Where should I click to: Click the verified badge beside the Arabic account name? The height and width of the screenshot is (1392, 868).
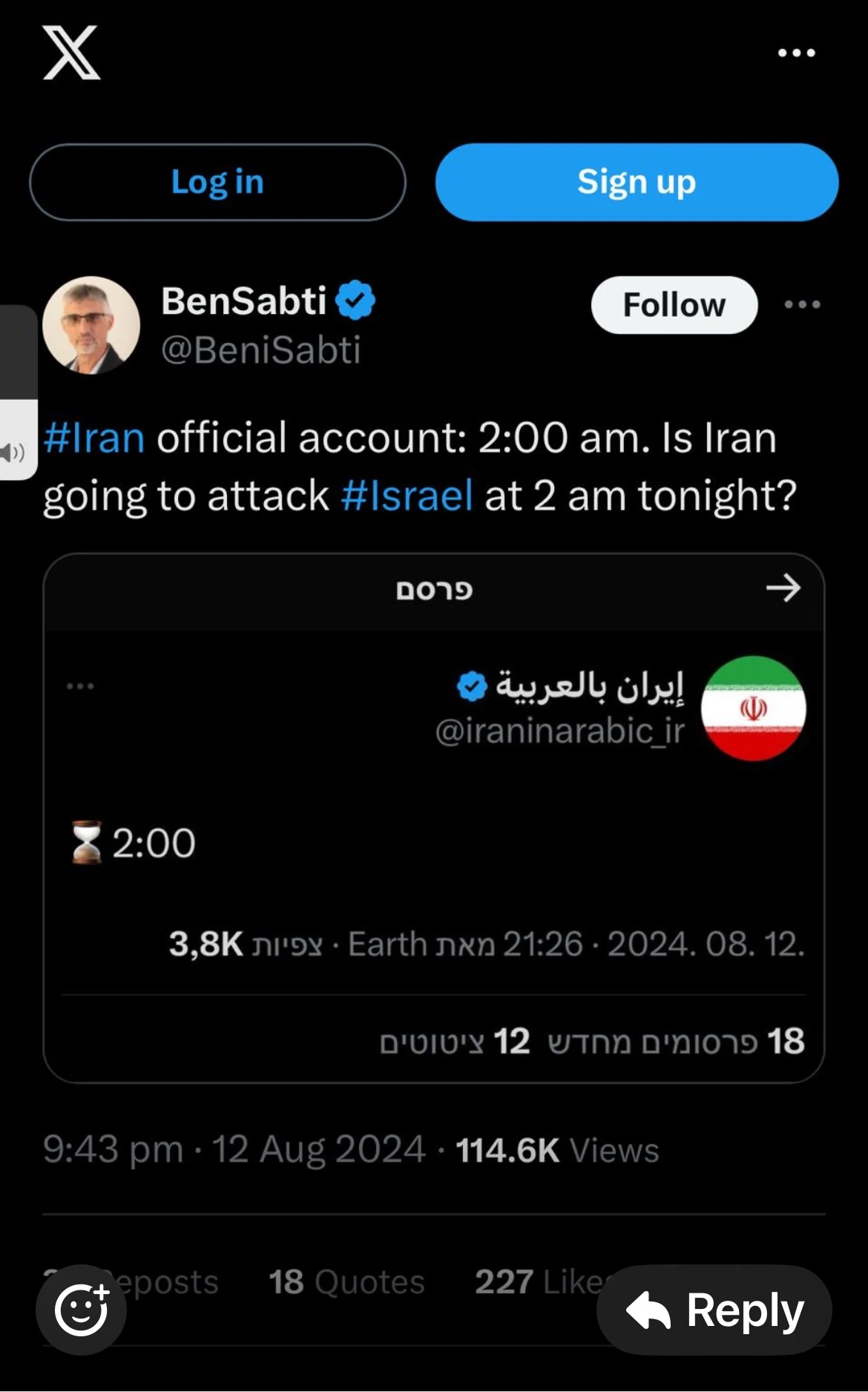tap(472, 686)
